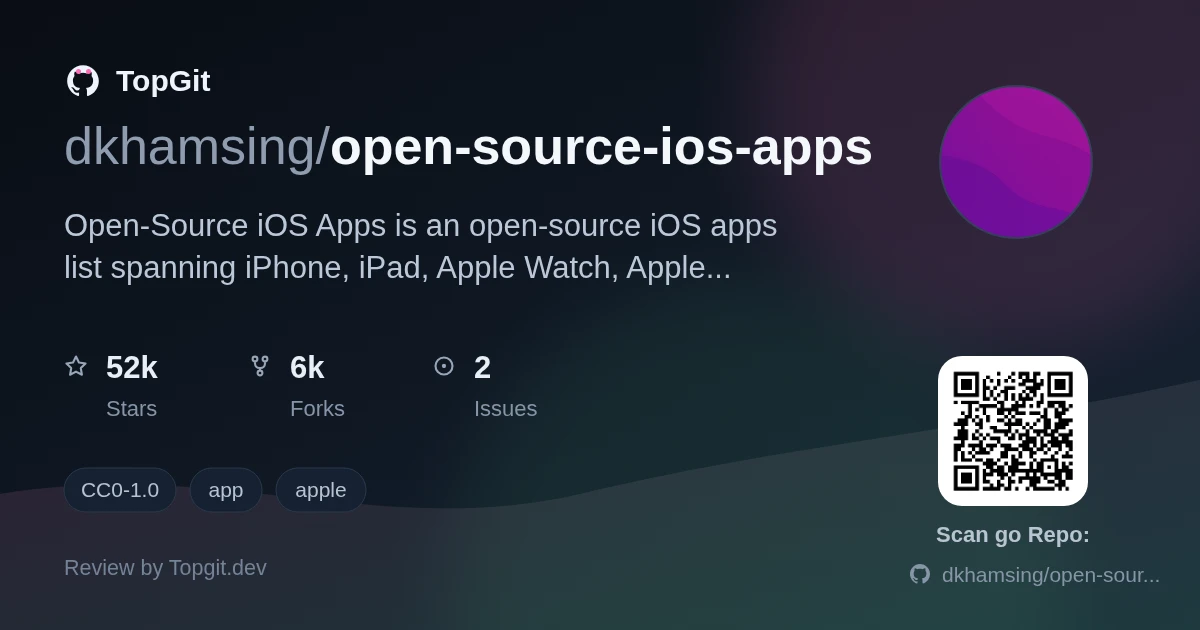The height and width of the screenshot is (630, 1200).
Task: Click the Forks label
Action: 317,409
